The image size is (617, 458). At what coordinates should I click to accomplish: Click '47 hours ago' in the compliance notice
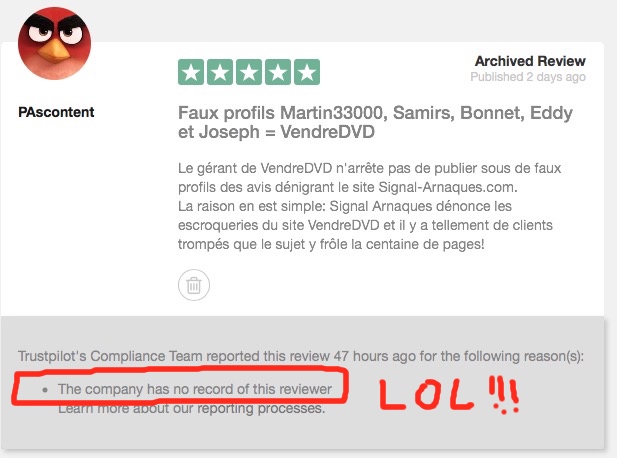pyautogui.click(x=374, y=356)
